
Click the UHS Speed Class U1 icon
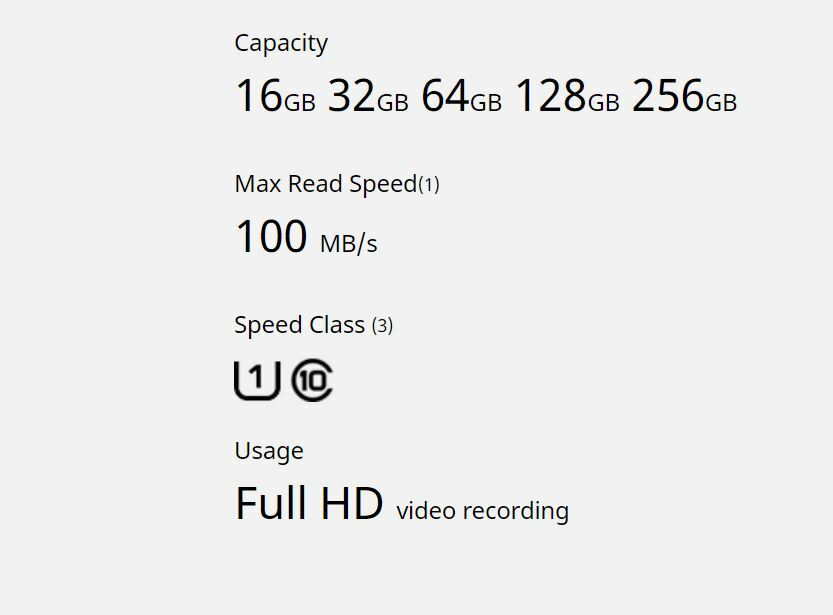pyautogui.click(x=257, y=380)
